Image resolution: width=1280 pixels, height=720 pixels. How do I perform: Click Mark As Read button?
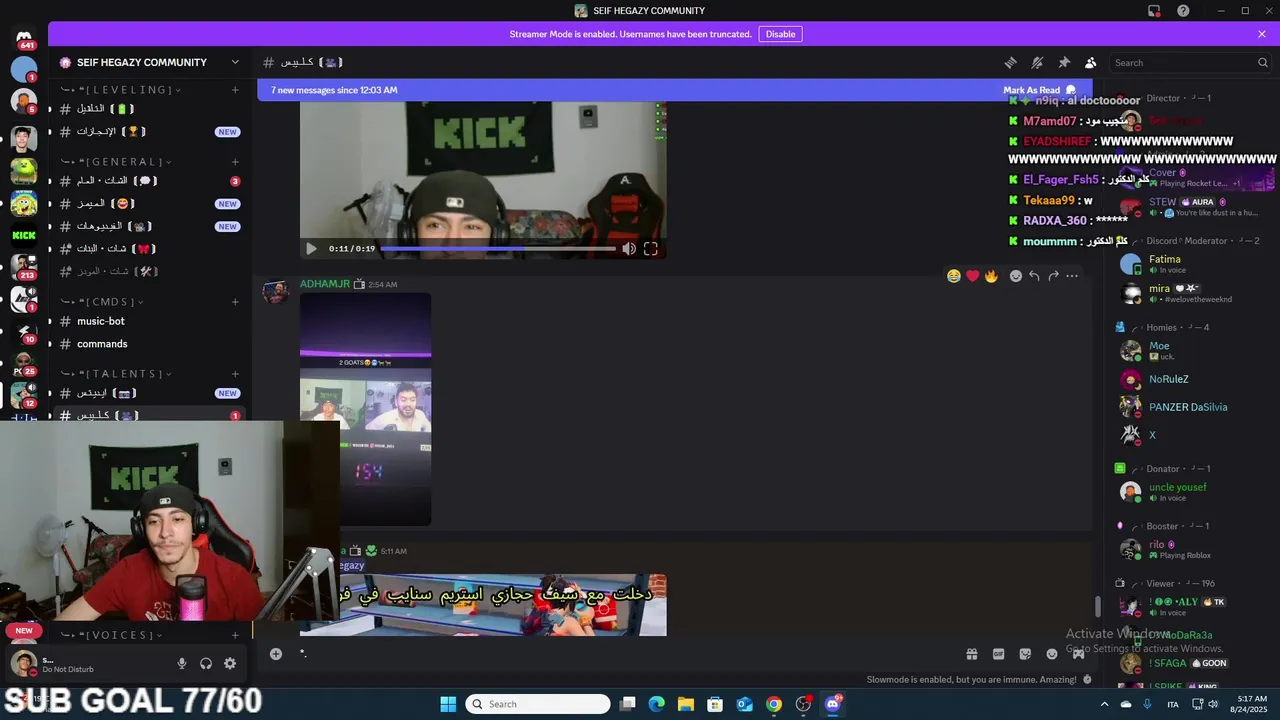click(1039, 90)
